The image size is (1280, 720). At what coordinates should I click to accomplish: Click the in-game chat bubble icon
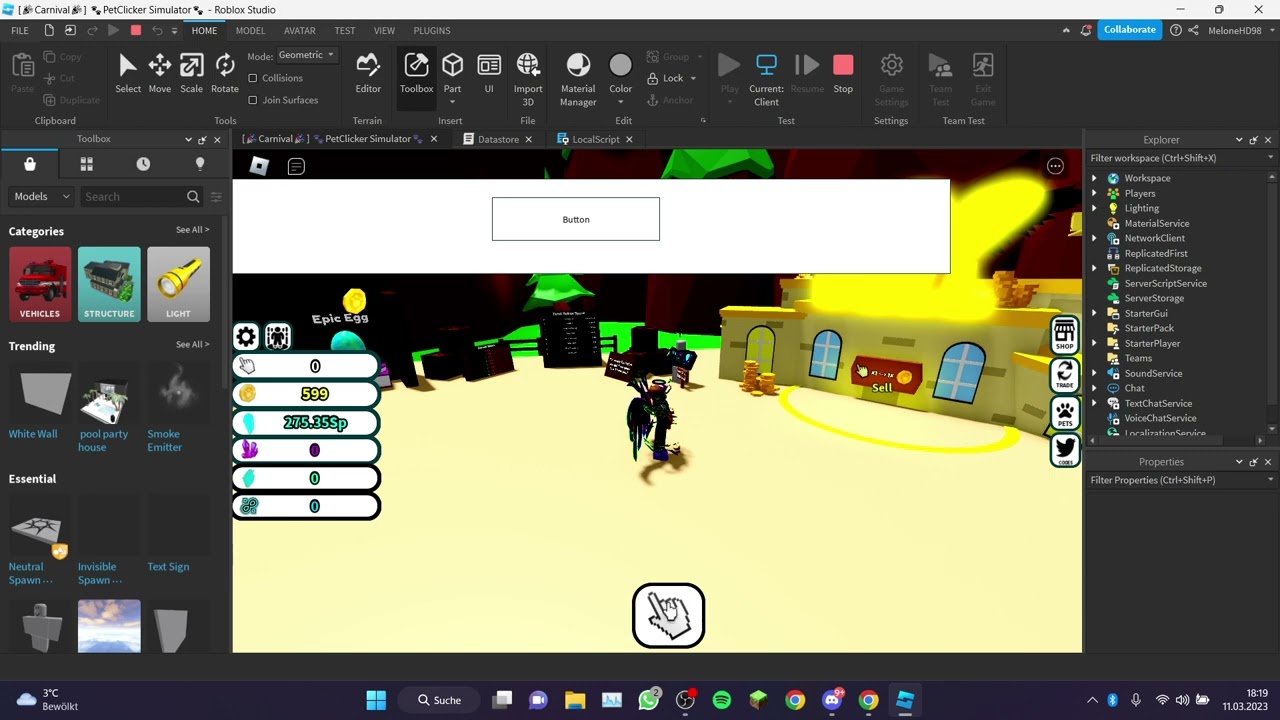pos(296,167)
